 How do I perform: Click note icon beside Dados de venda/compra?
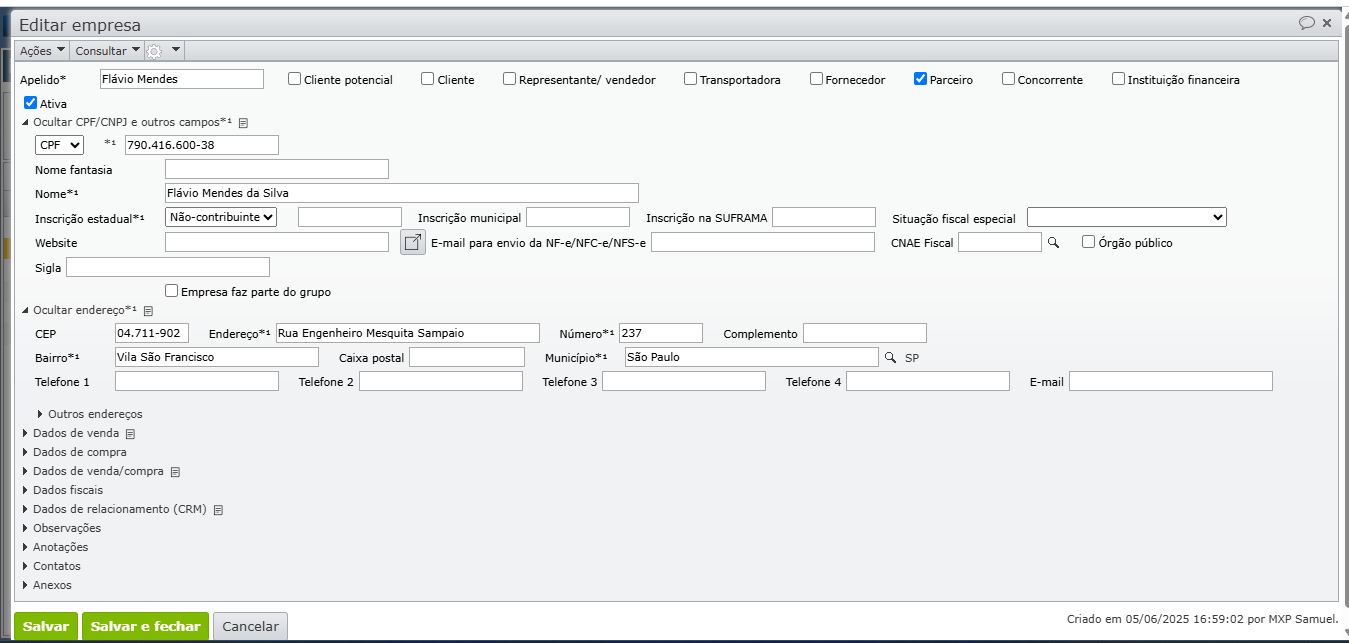tap(175, 472)
